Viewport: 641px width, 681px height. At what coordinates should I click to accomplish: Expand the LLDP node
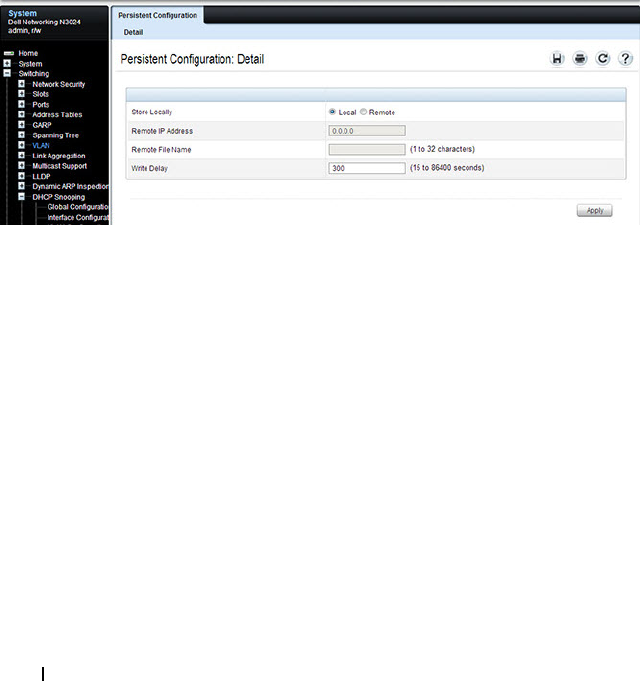pos(21,176)
